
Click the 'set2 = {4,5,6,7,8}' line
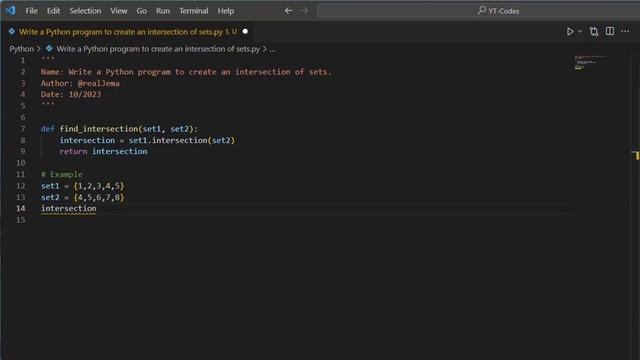point(82,197)
